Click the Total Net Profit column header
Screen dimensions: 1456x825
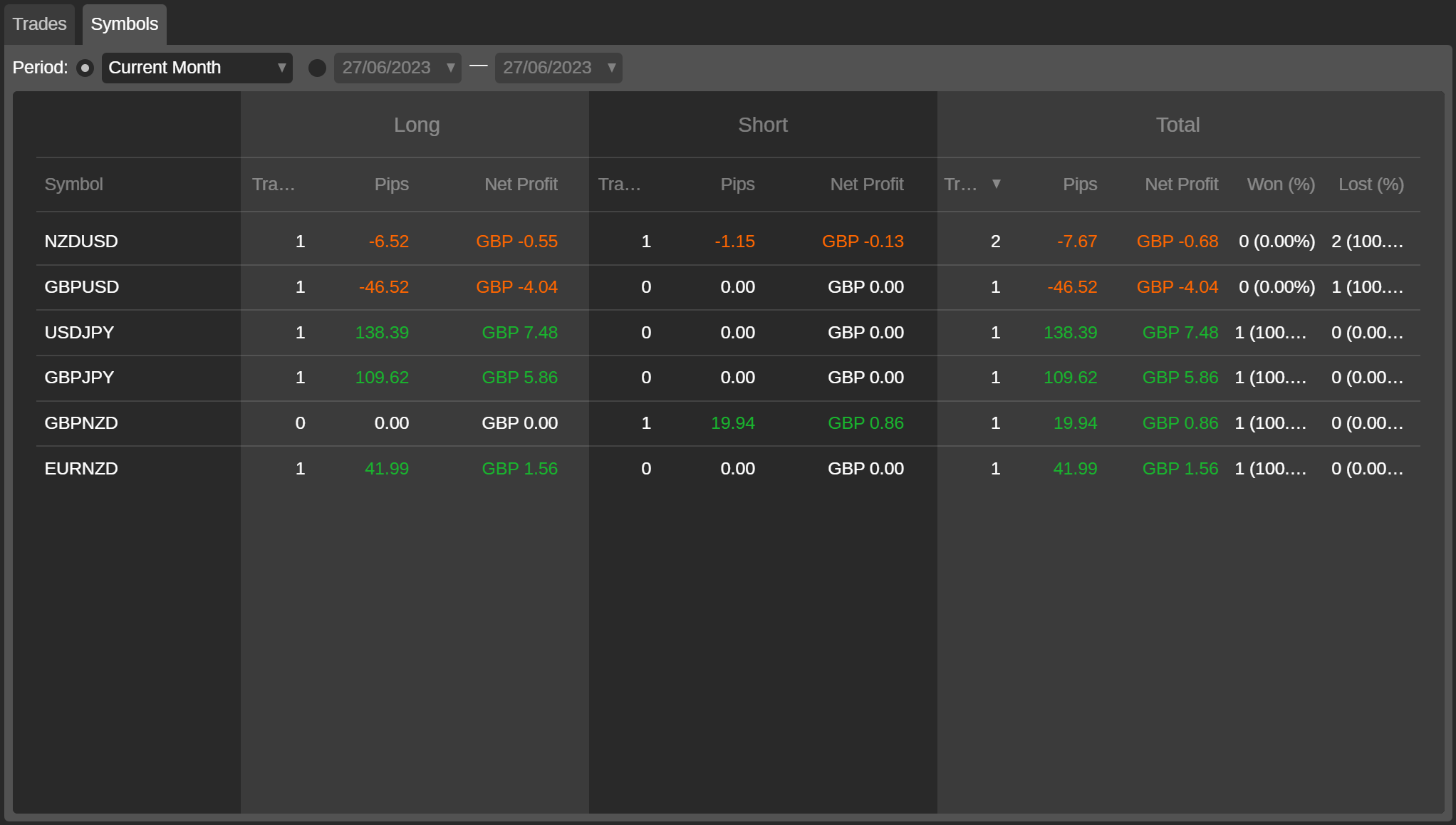click(1181, 185)
